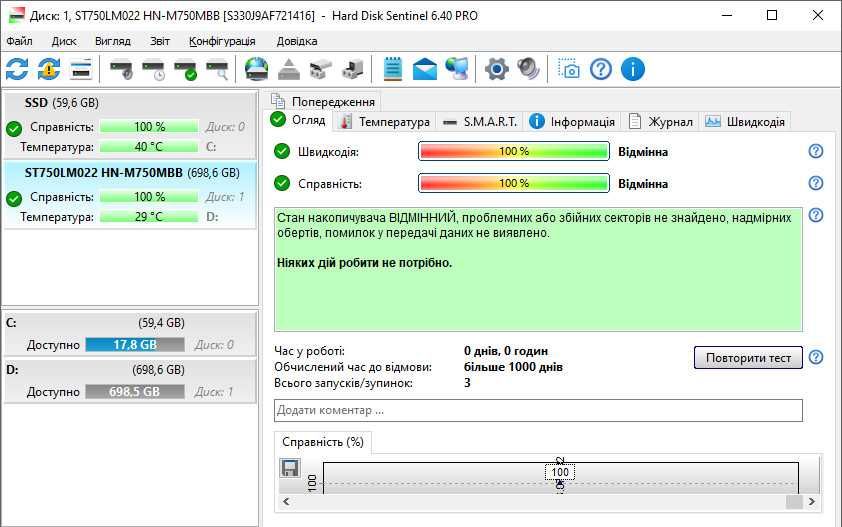Click the monitor with globe network icon
This screenshot has height=527, width=842.
tap(457, 69)
